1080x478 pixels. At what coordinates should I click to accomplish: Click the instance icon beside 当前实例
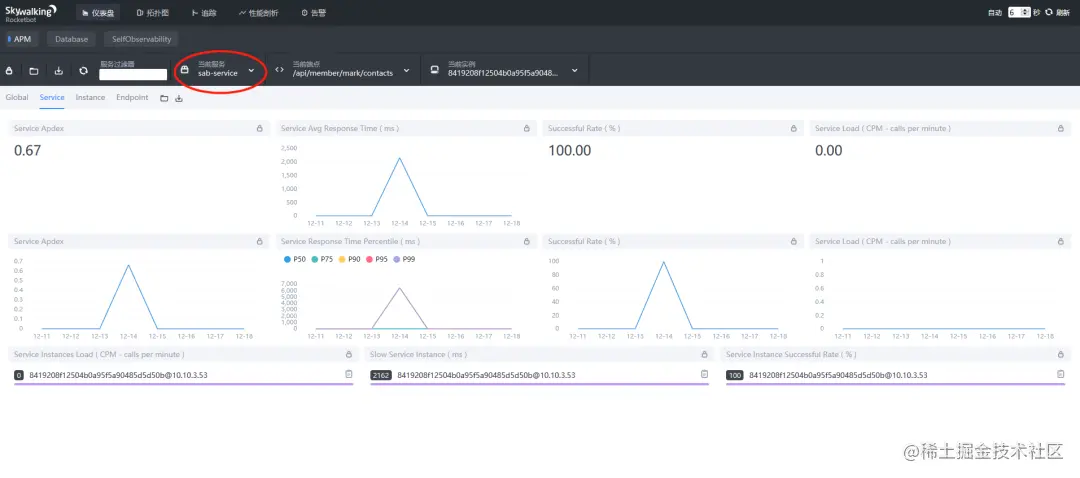(x=435, y=70)
